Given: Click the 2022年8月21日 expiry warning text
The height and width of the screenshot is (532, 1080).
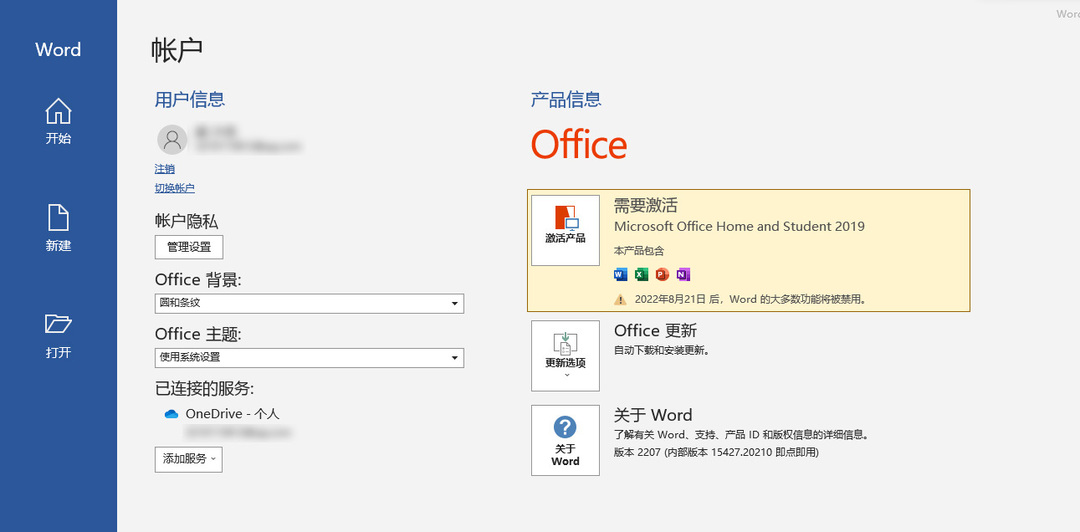Looking at the screenshot, I should [x=750, y=300].
